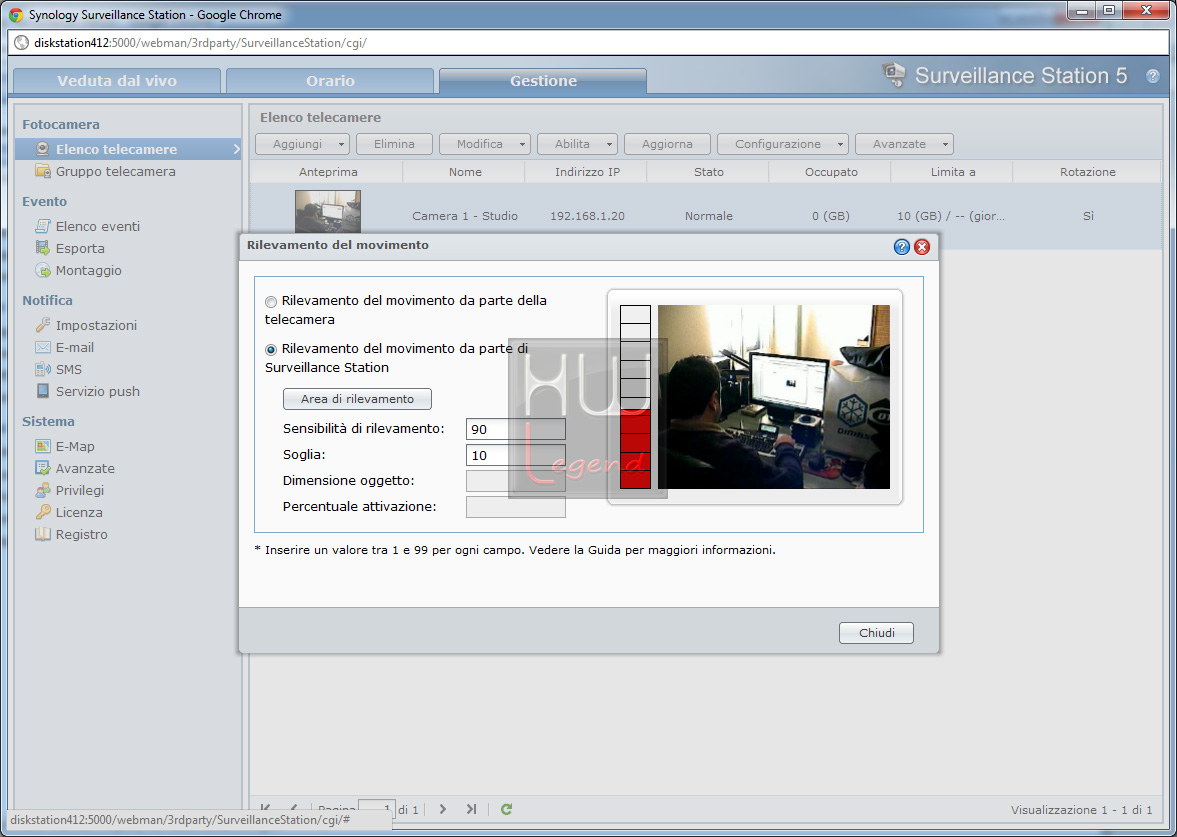
Task: Click the Elenco telecamere camera icon
Action: click(43, 149)
